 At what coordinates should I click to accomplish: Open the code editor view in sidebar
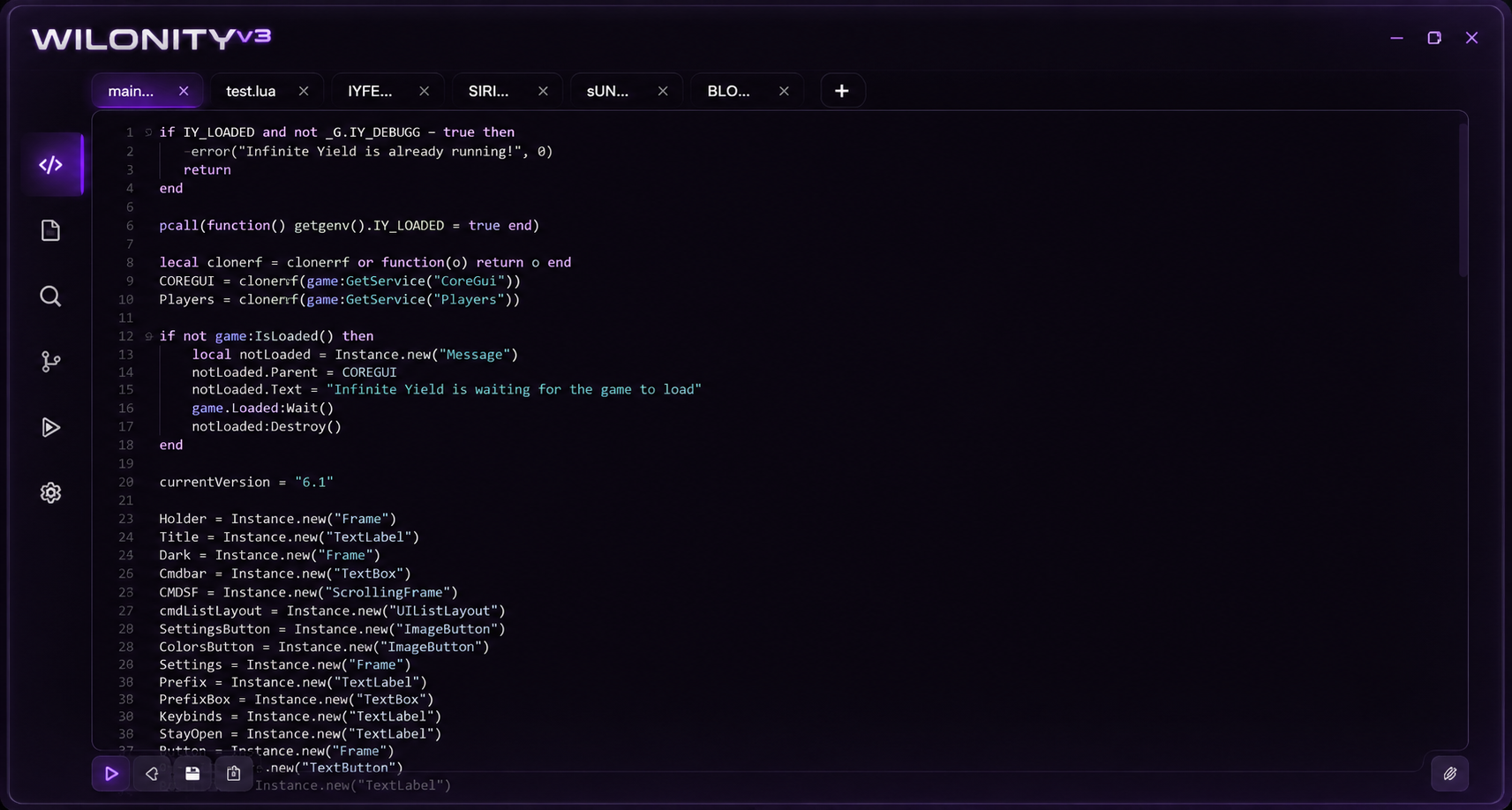point(51,165)
